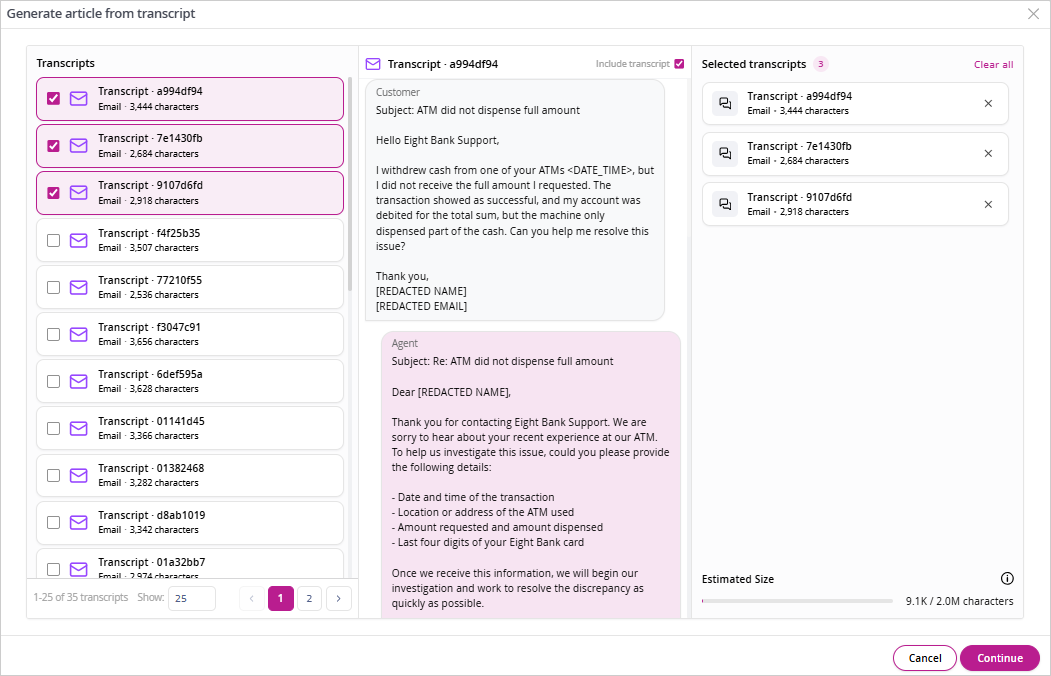Screen dimensions: 1051x676
Task: Click agent reply 'Re: ATM did not dispense' bubble
Action: tap(531, 474)
